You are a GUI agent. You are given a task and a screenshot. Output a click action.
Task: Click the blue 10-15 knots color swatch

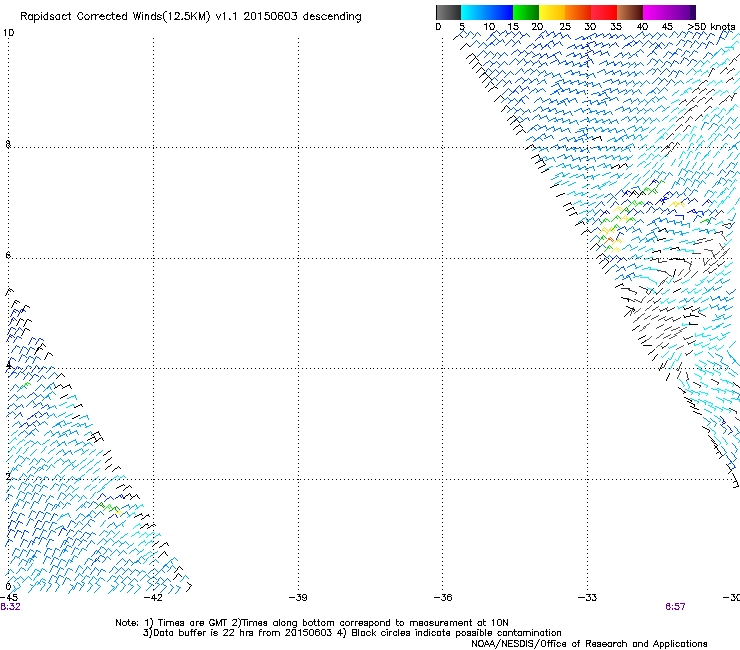(500, 12)
